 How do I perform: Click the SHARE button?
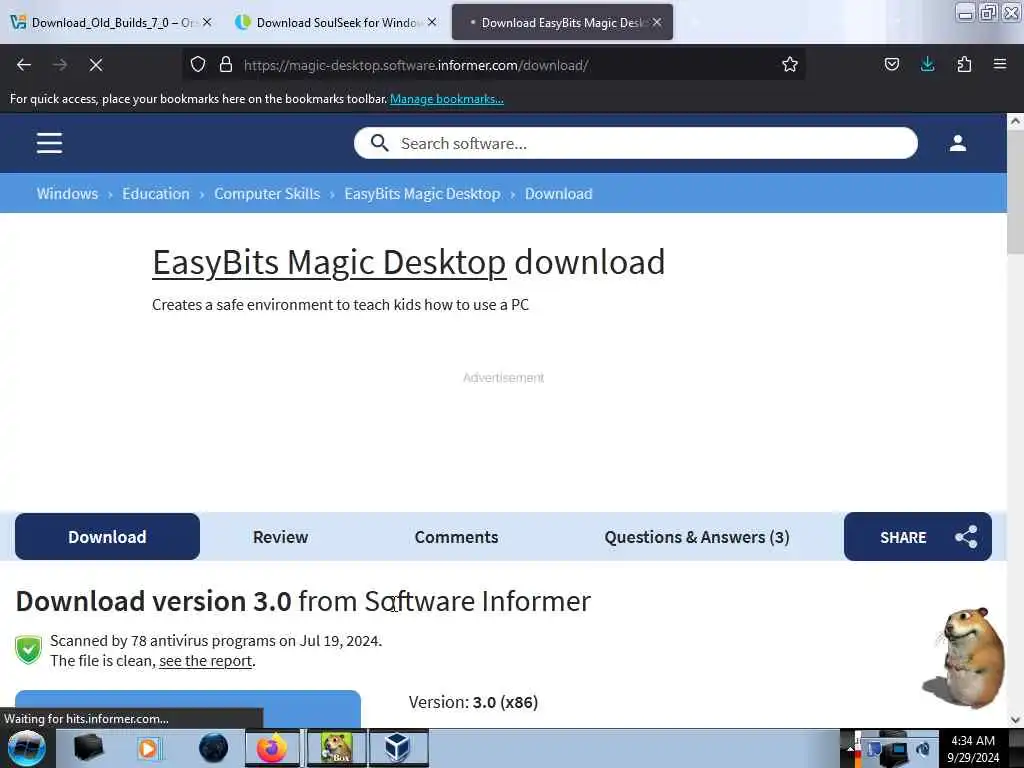tap(918, 537)
